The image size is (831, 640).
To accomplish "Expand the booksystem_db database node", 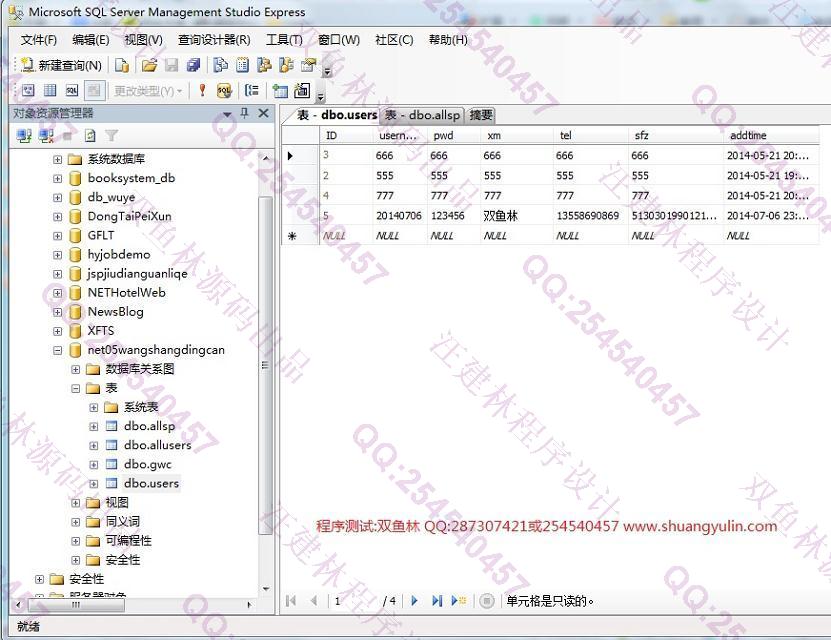I will 57,179.
